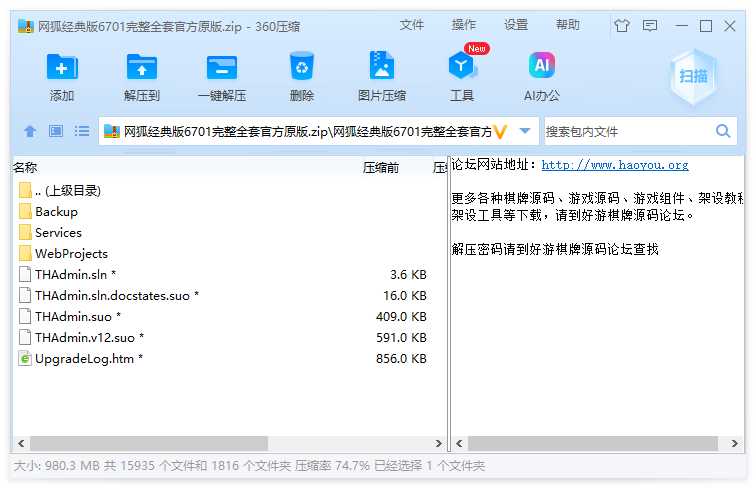
Task: Click the THAdmin.sln file icon
Action: 25,274
